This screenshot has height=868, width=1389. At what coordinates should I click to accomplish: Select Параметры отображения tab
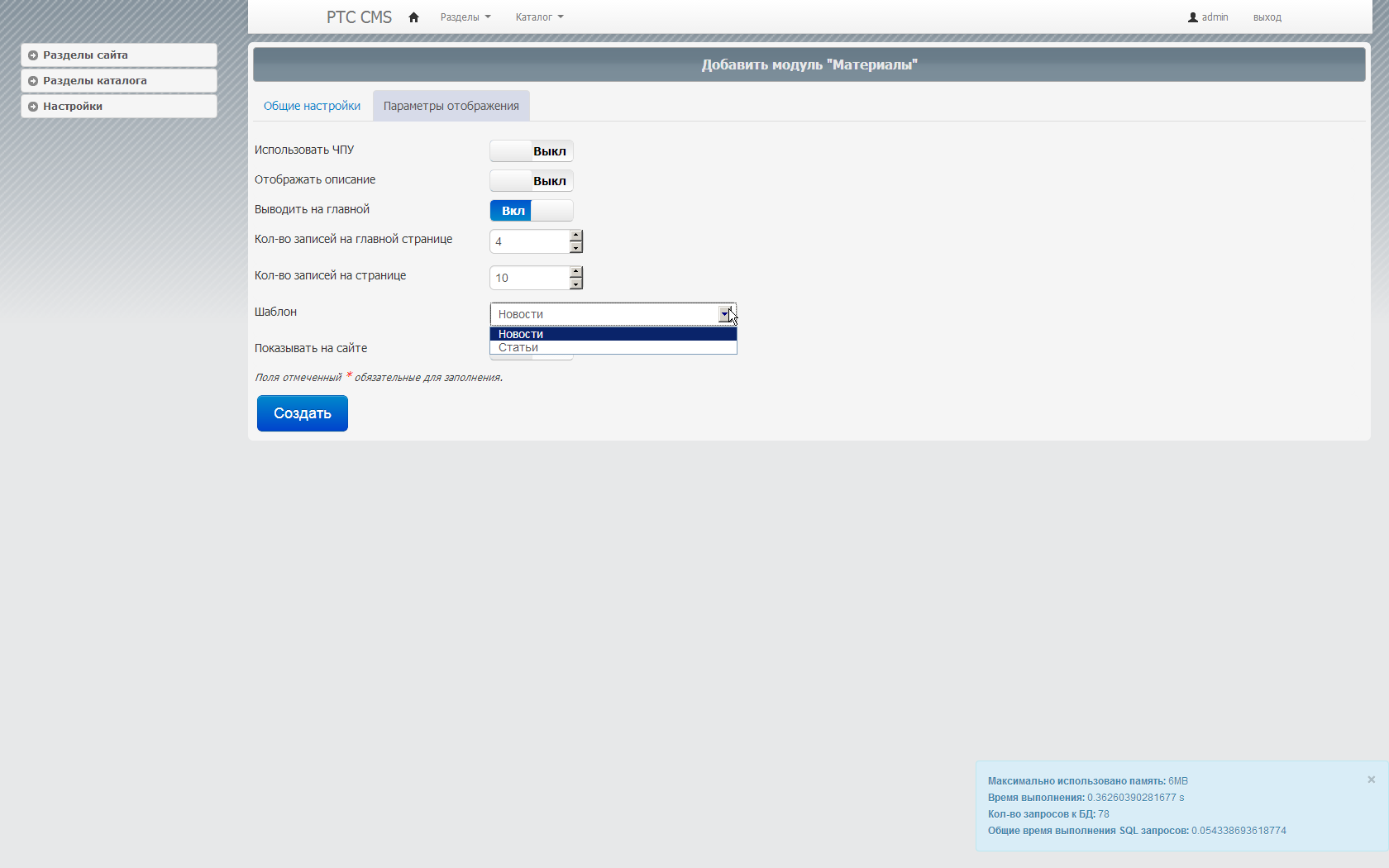click(x=451, y=106)
